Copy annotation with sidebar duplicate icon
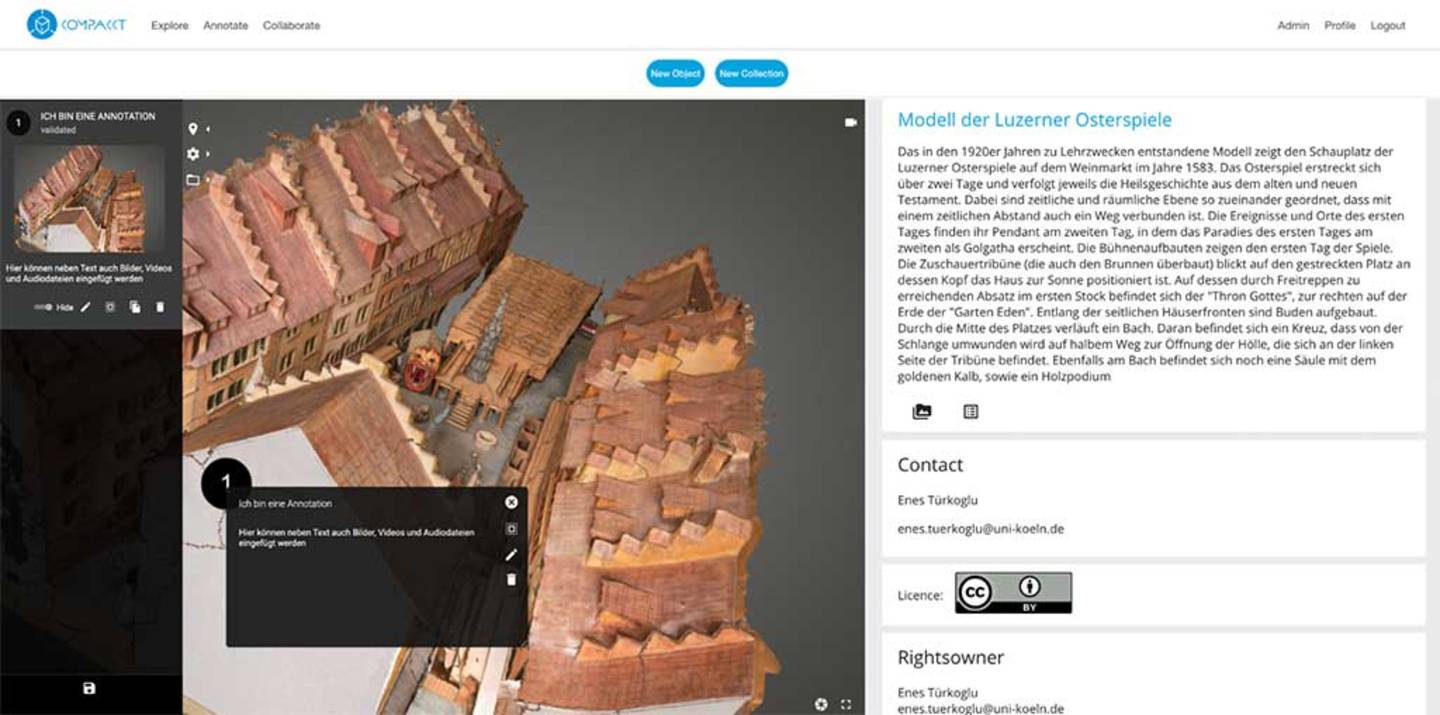The image size is (1440, 715). (x=135, y=307)
